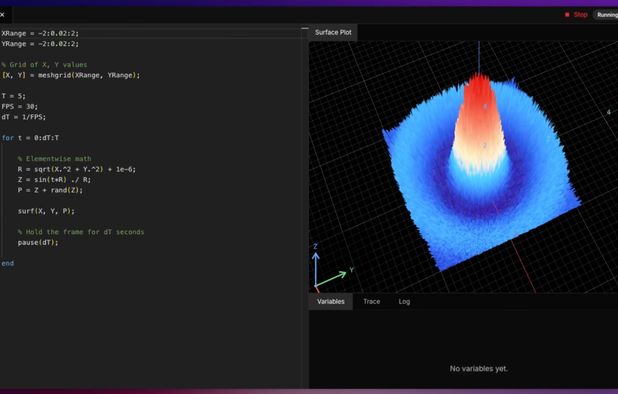The height and width of the screenshot is (394, 618).
Task: Switch to the Variables tab
Action: [331, 301]
